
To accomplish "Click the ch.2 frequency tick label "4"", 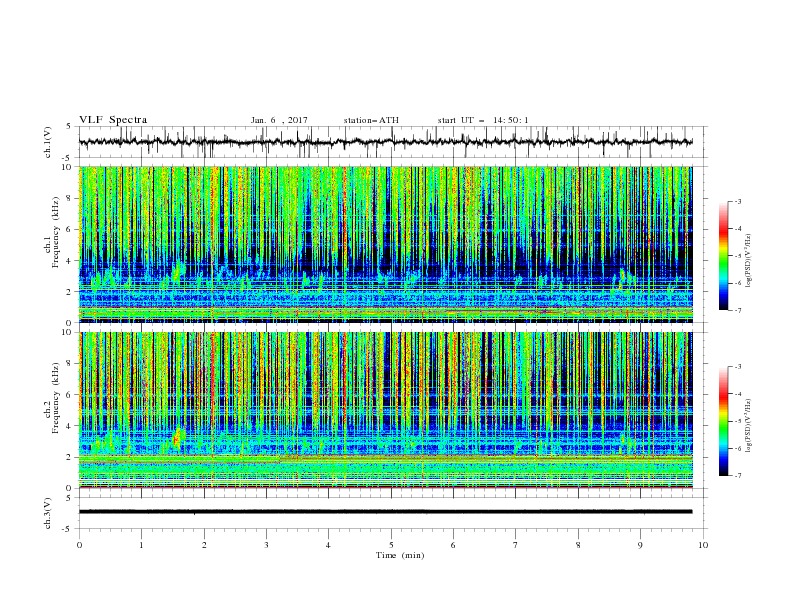I will tap(70, 426).
